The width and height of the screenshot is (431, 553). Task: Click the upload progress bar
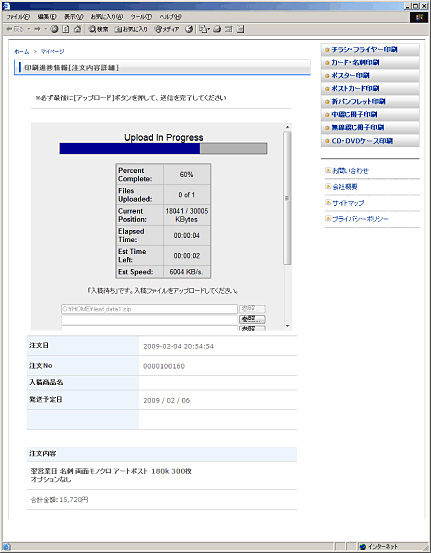163,148
